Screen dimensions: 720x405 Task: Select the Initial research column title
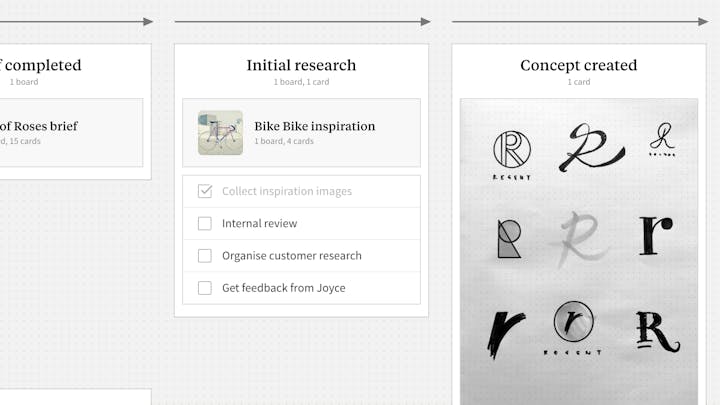301,65
